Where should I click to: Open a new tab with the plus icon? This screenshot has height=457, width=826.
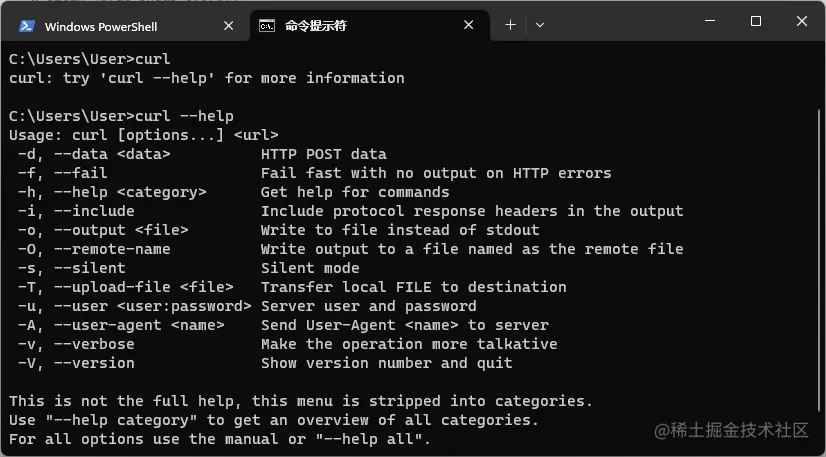[x=510, y=25]
